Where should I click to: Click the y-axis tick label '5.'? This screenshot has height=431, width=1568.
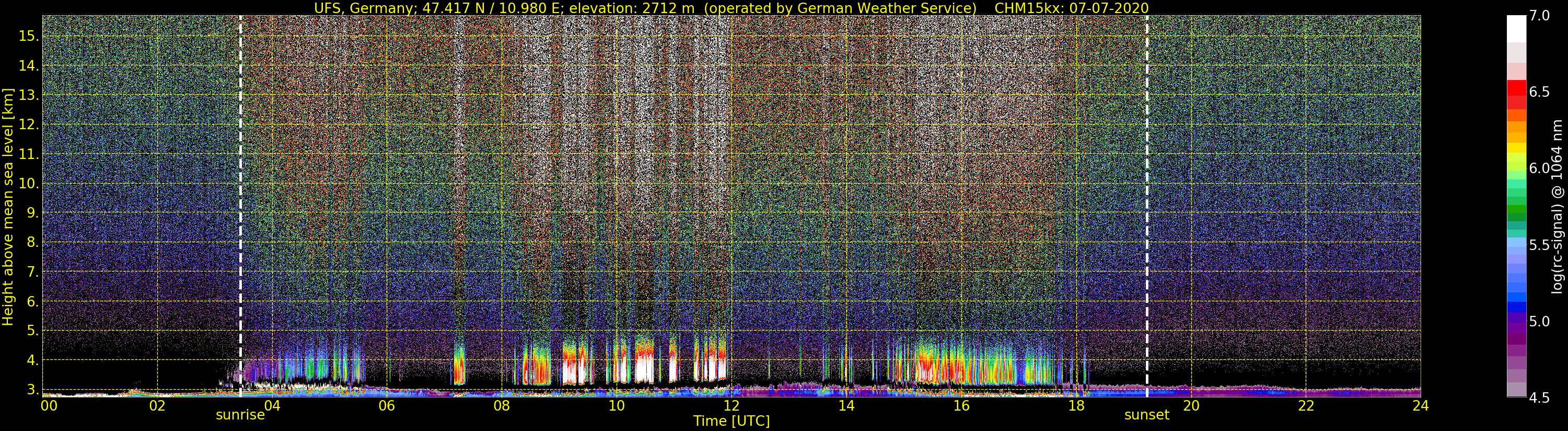[x=33, y=331]
